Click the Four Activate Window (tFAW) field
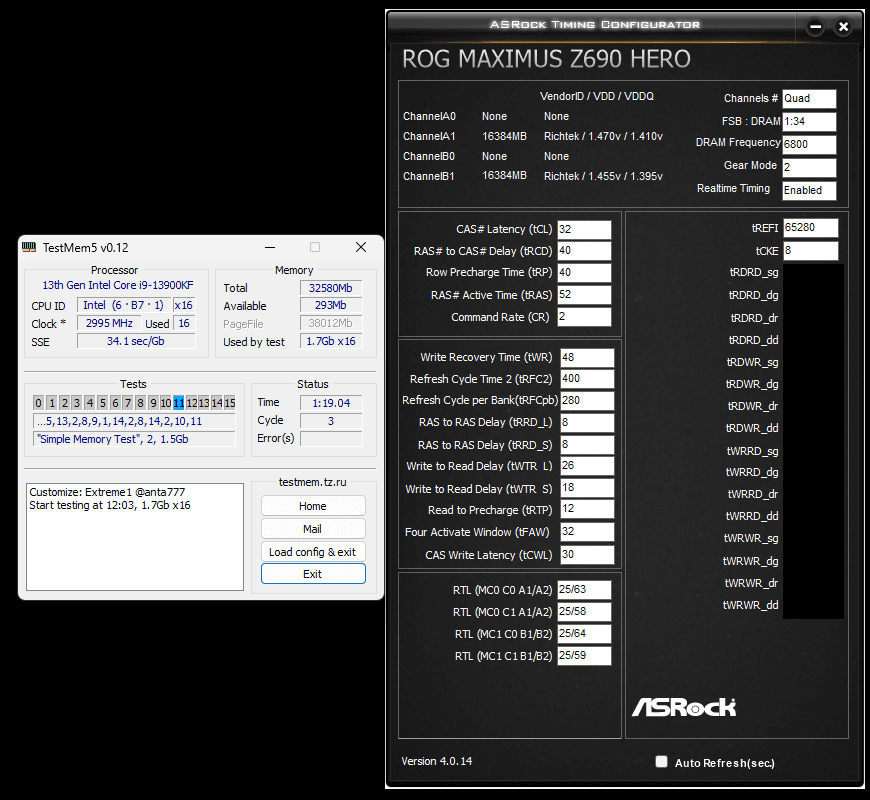Viewport: 870px width, 800px height. coord(587,531)
